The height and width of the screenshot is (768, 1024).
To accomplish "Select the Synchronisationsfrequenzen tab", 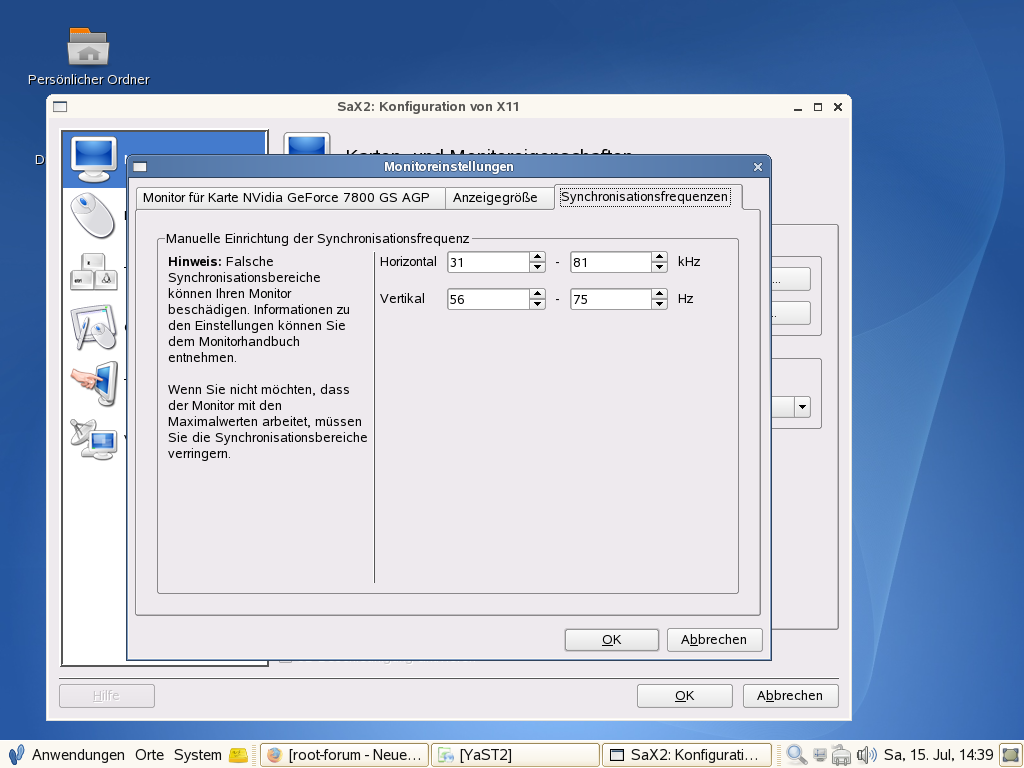I will 648,197.
